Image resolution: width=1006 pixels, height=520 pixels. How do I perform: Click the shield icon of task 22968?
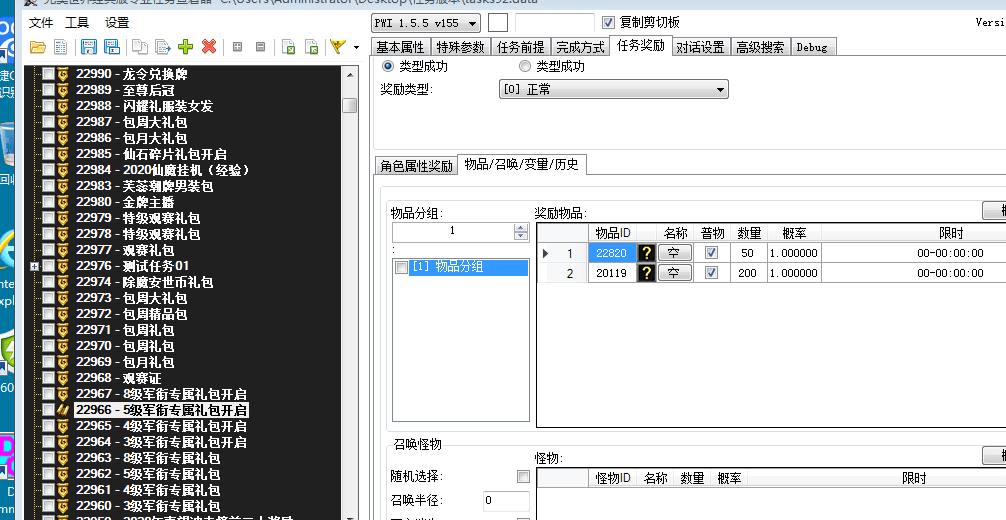[x=62, y=378]
